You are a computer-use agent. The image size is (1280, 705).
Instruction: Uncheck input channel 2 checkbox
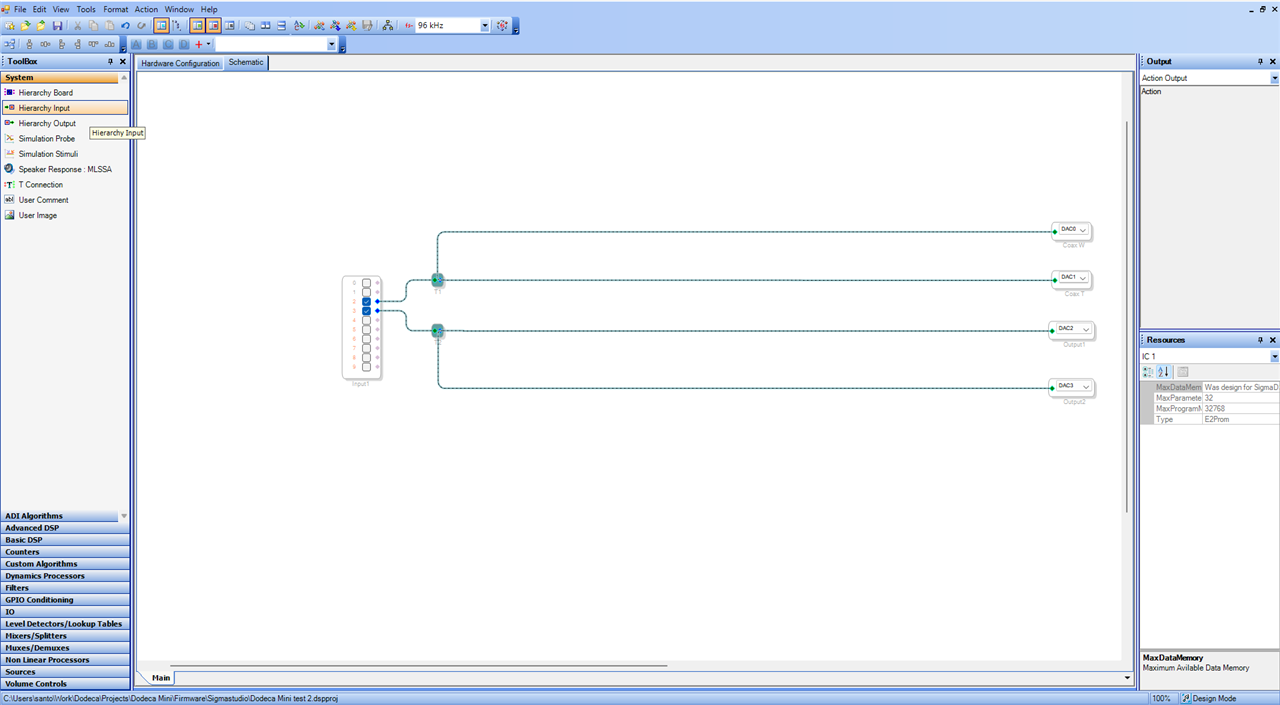tap(367, 301)
